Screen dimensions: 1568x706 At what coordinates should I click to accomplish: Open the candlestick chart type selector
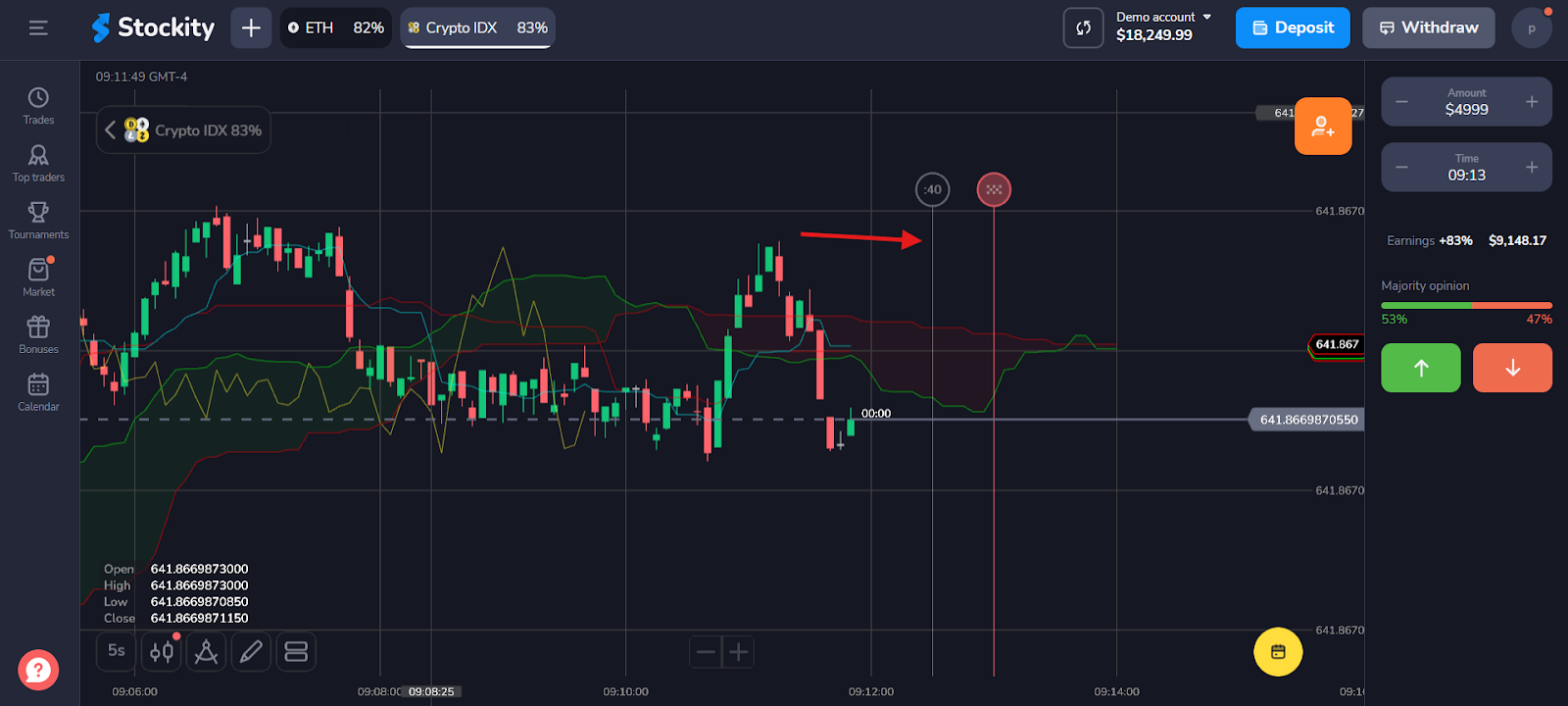[x=162, y=651]
